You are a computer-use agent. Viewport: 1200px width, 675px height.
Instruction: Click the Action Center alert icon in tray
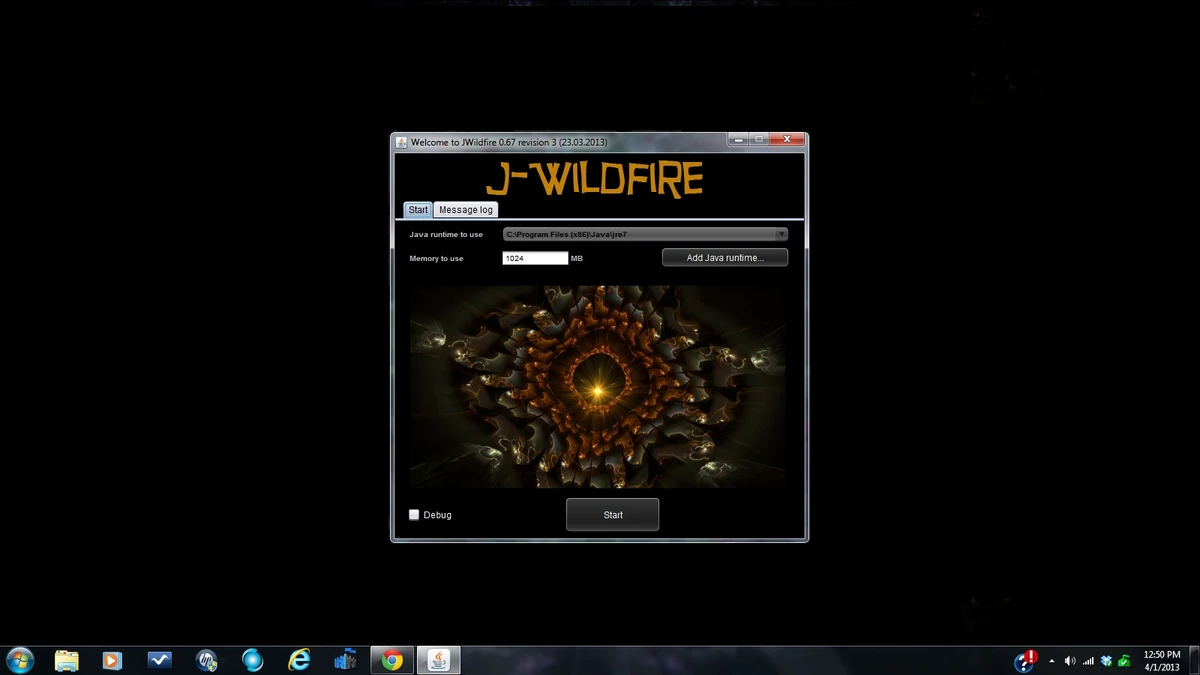[x=1026, y=660]
